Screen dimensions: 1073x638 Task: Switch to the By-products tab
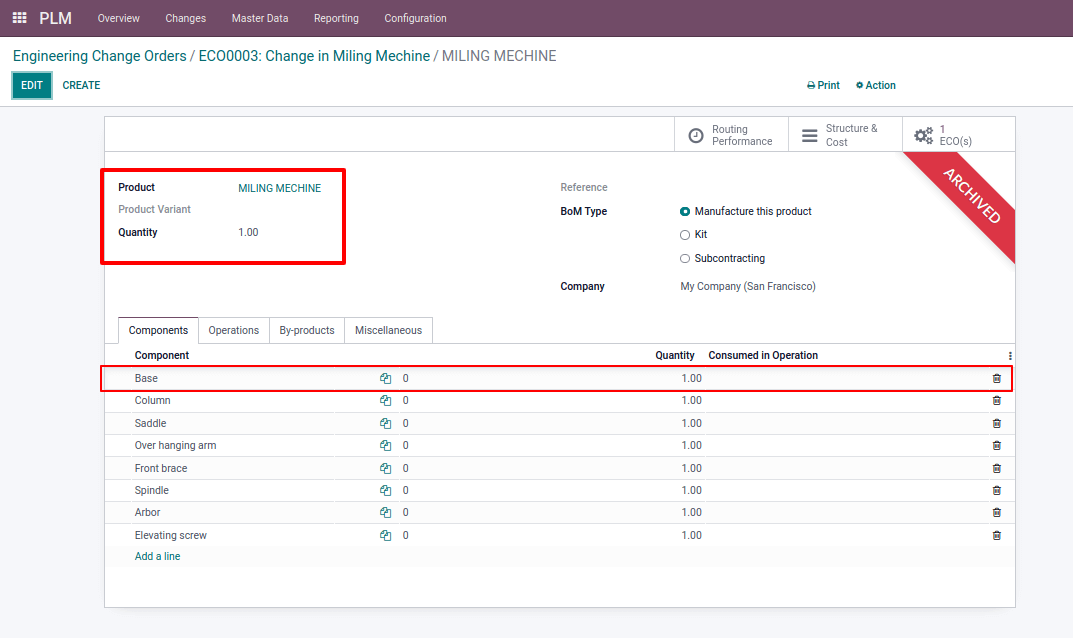pos(307,331)
